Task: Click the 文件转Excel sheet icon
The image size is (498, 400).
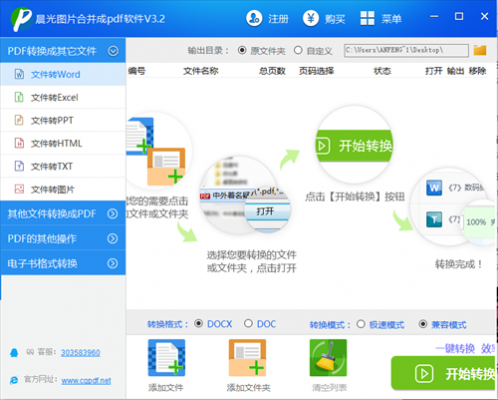Action: point(19,97)
